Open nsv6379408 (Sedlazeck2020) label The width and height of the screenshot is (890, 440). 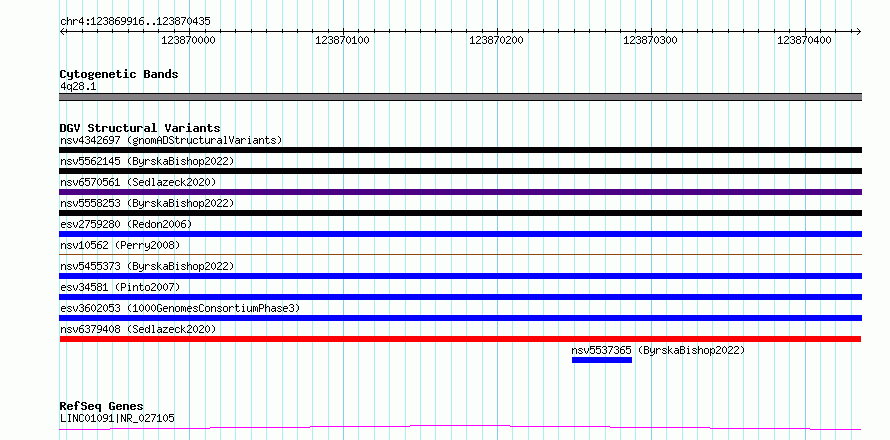(x=138, y=329)
